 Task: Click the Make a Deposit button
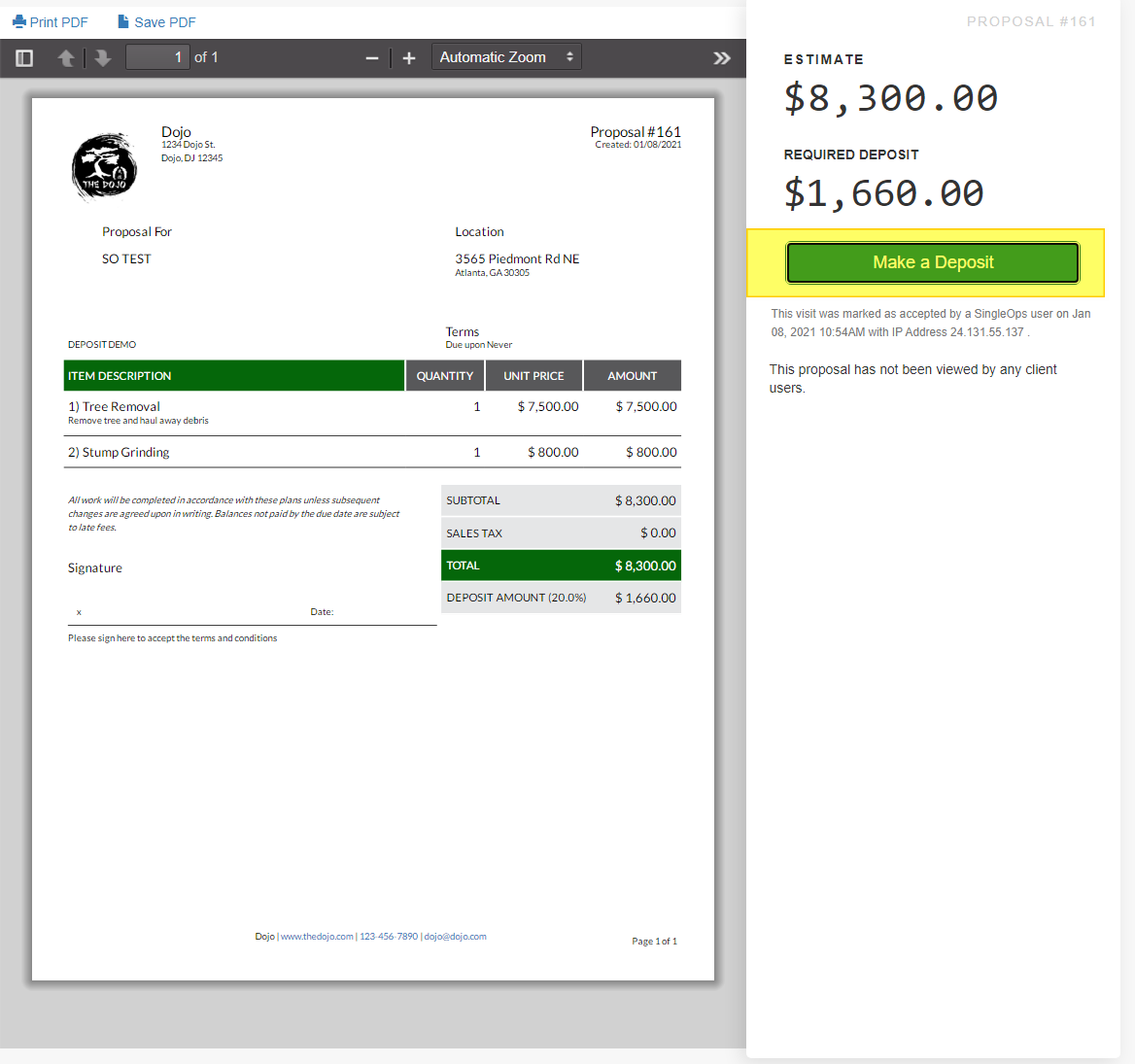tap(932, 262)
